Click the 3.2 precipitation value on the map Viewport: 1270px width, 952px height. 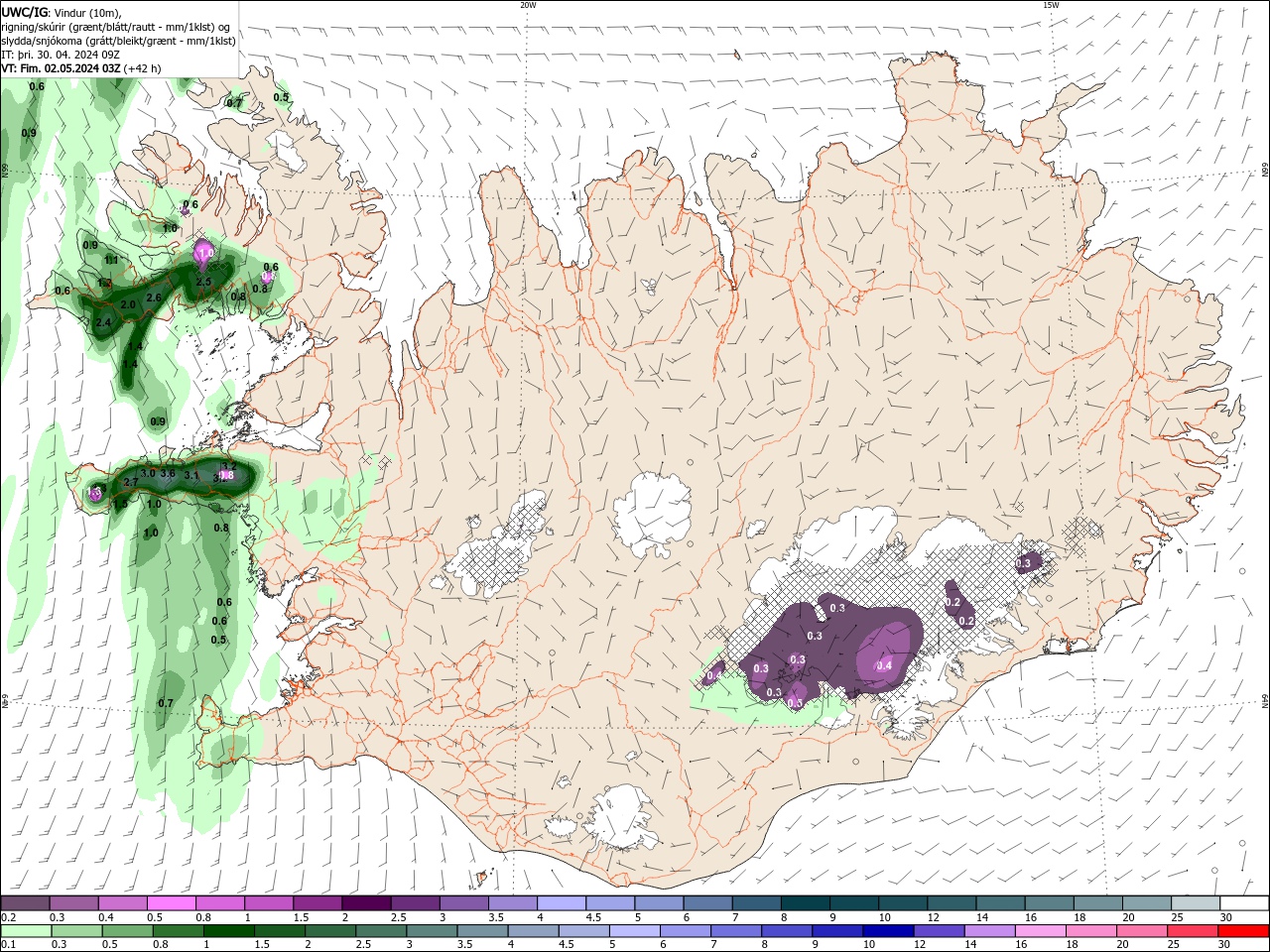pyautogui.click(x=228, y=466)
